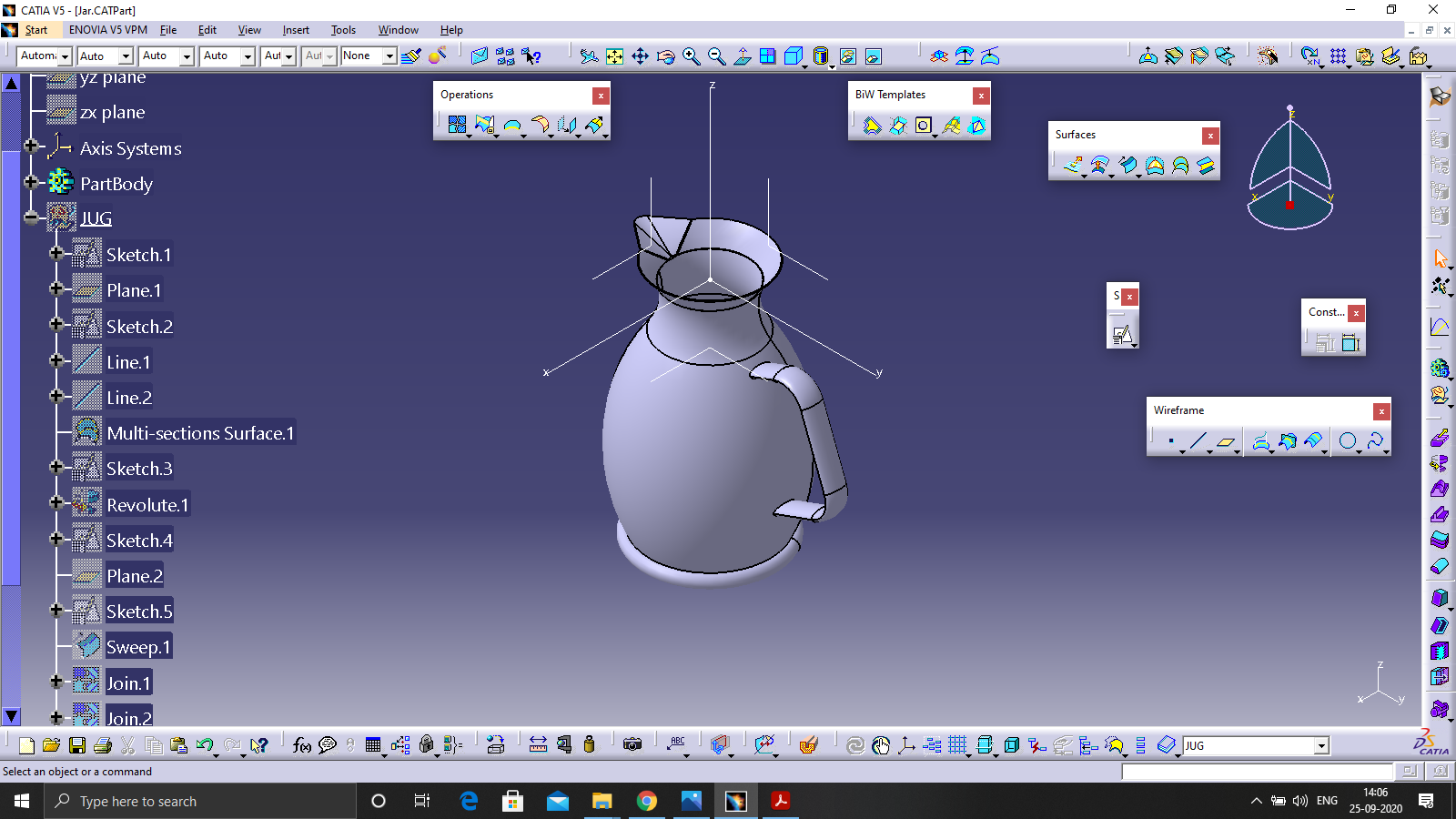Click the Formula f(x) icon
Image resolution: width=1456 pixels, height=819 pixels.
[x=302, y=745]
